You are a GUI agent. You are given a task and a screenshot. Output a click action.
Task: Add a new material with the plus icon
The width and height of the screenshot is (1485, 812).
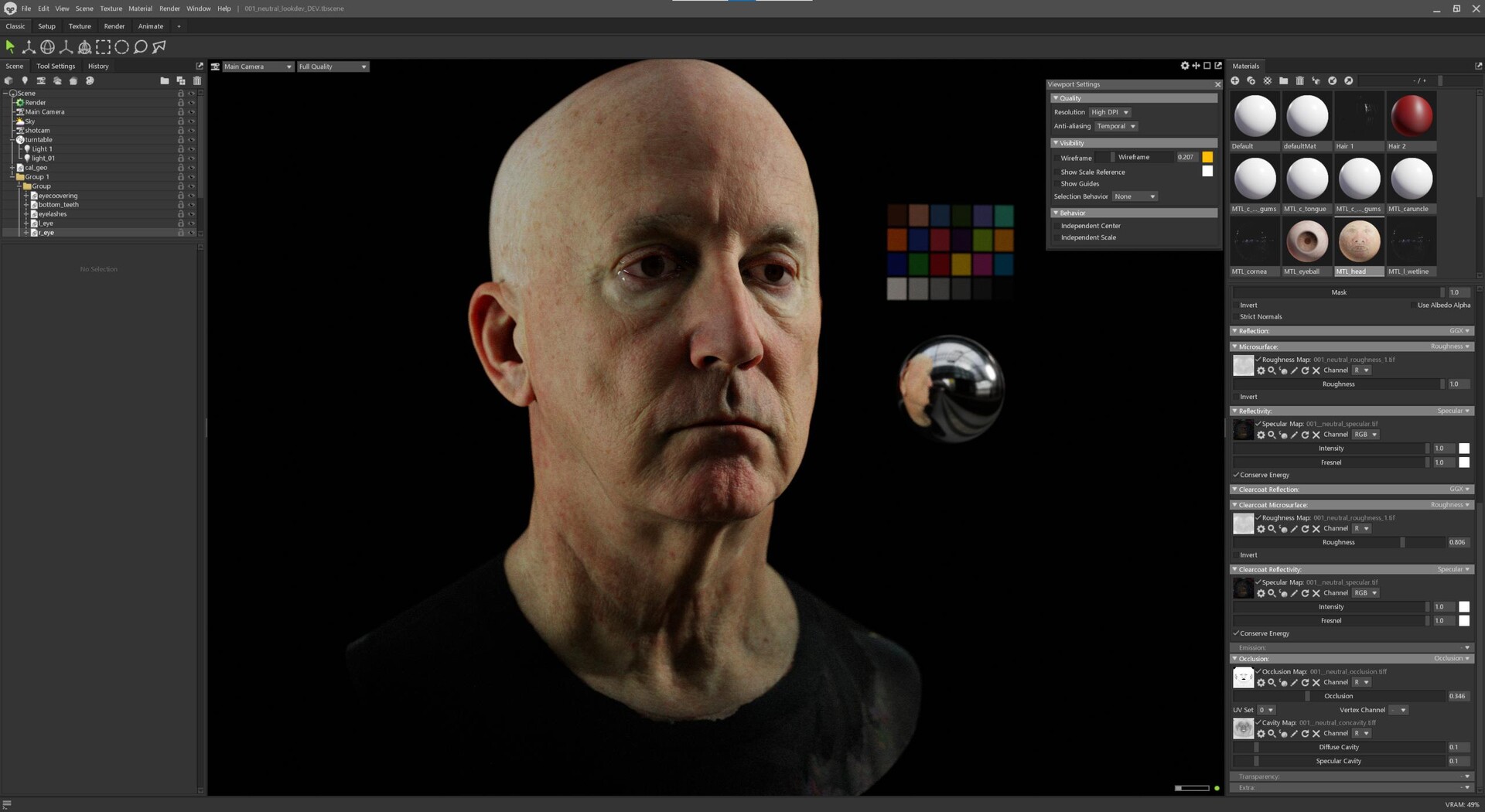click(1235, 80)
